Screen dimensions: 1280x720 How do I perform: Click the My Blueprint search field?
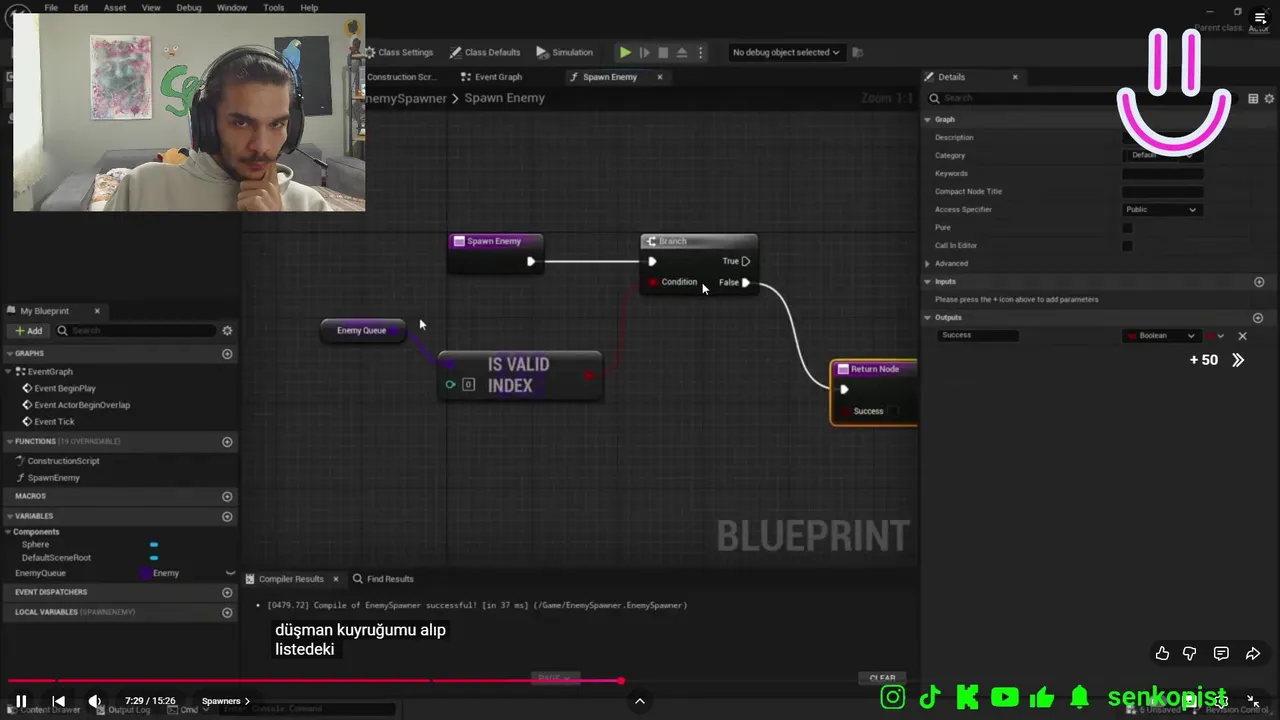[135, 331]
